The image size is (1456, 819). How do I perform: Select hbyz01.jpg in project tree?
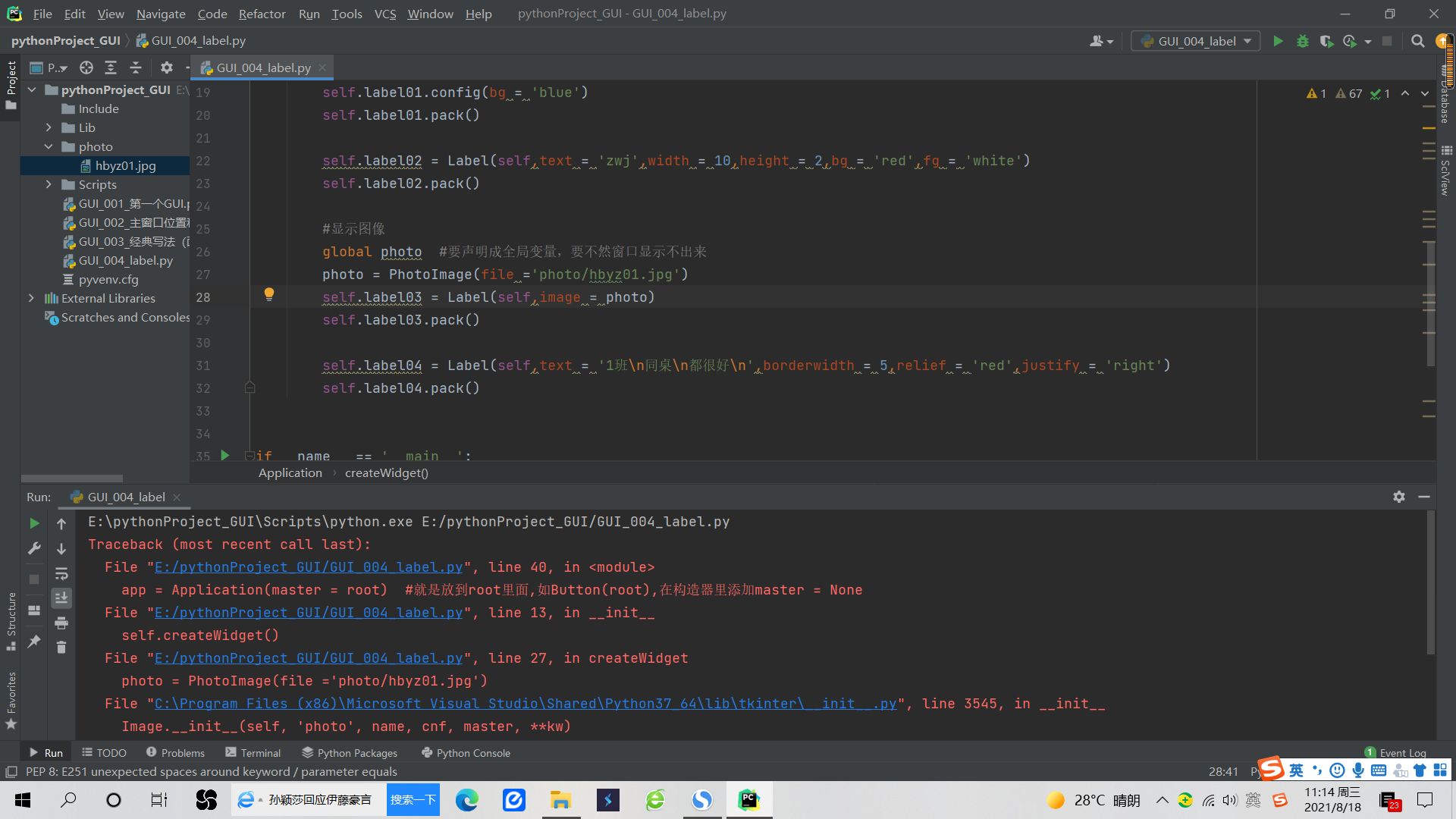[125, 165]
